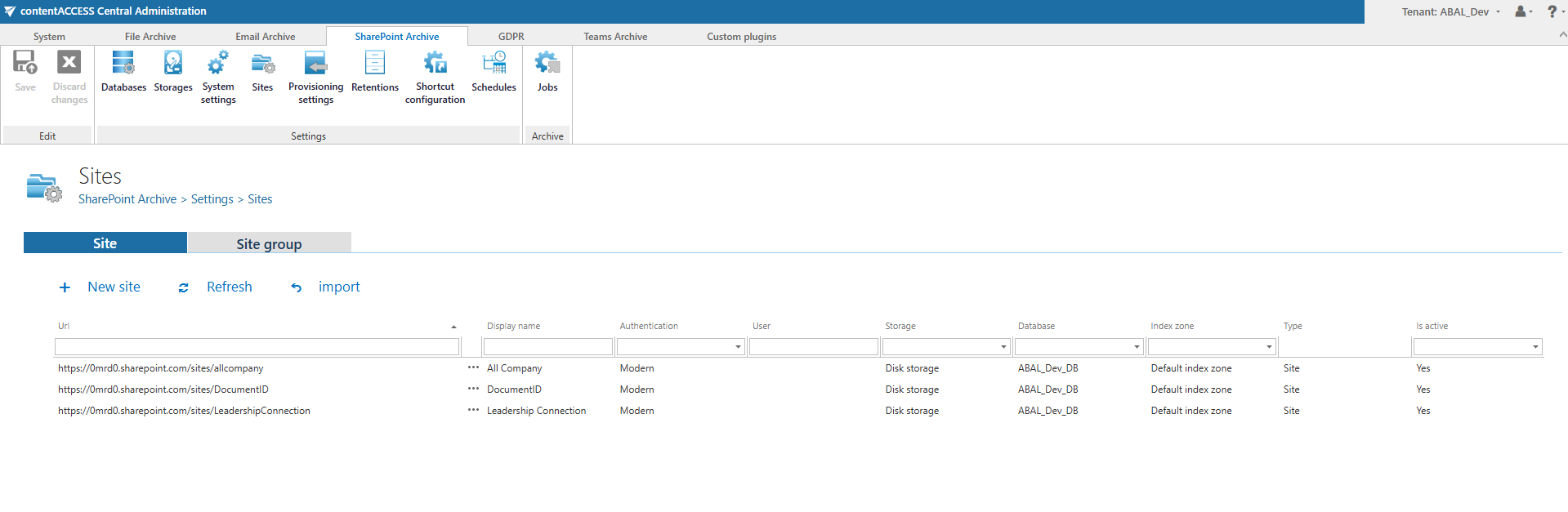Switch to the File Archive tab
1568x512 pixels.
(150, 37)
